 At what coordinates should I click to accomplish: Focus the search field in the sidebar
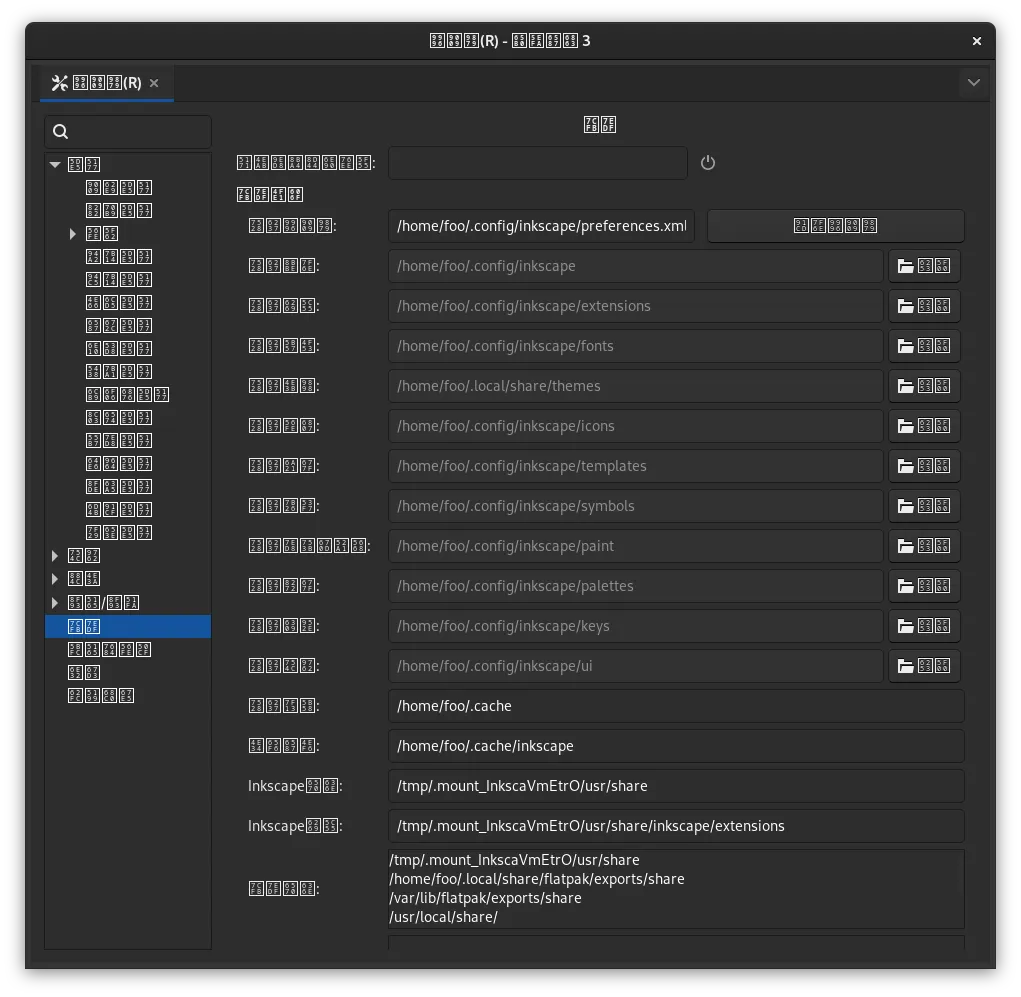tap(128, 132)
